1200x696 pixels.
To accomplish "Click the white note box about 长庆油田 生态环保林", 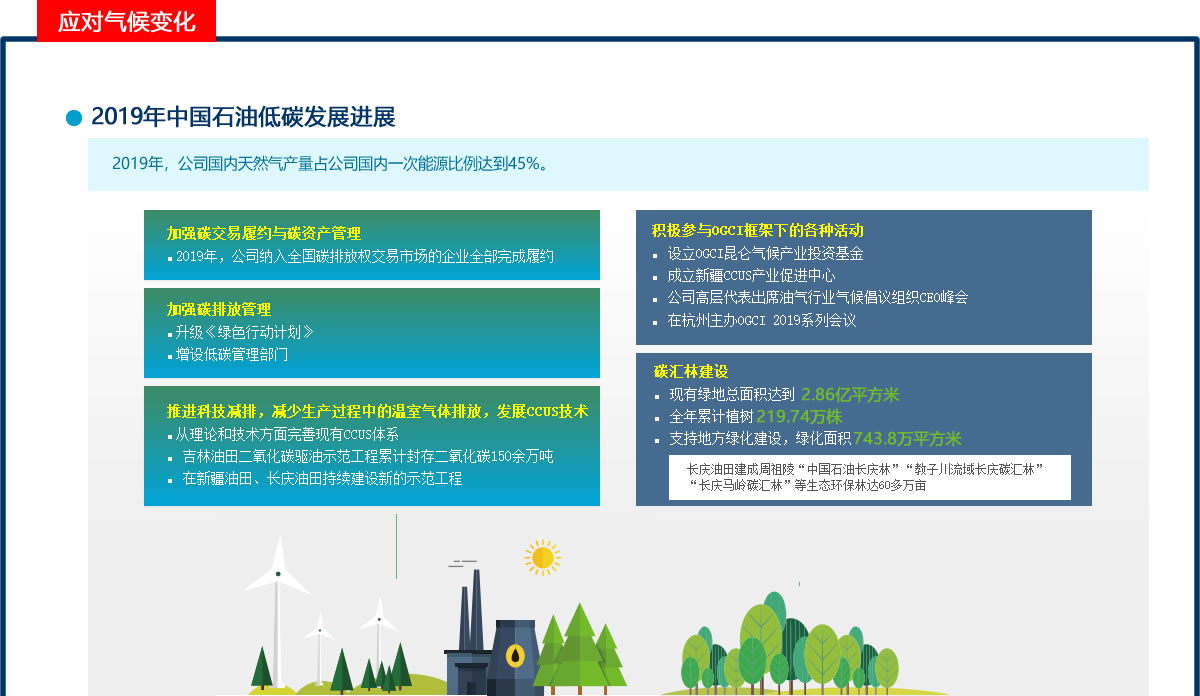I will [870, 477].
